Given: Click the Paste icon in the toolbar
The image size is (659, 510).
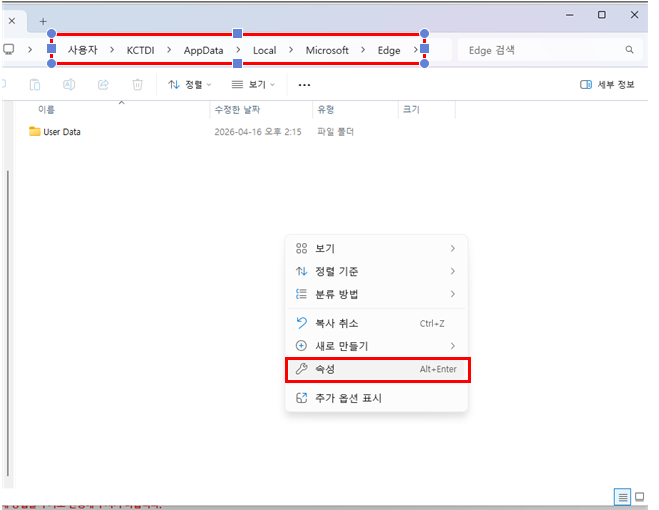Looking at the screenshot, I should 35,85.
